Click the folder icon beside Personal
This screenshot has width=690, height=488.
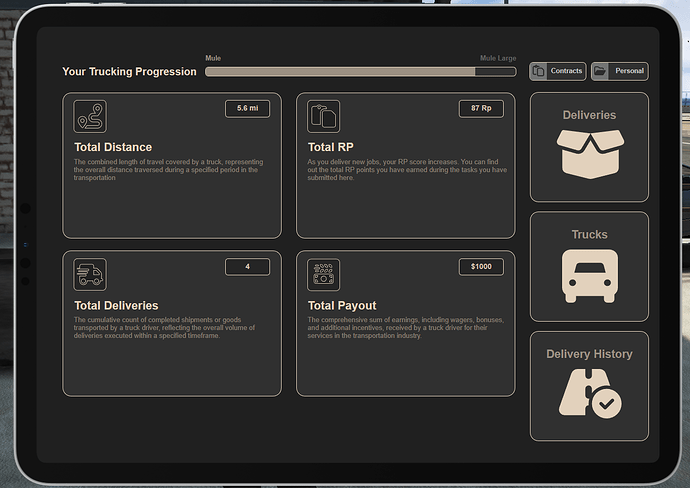click(600, 71)
